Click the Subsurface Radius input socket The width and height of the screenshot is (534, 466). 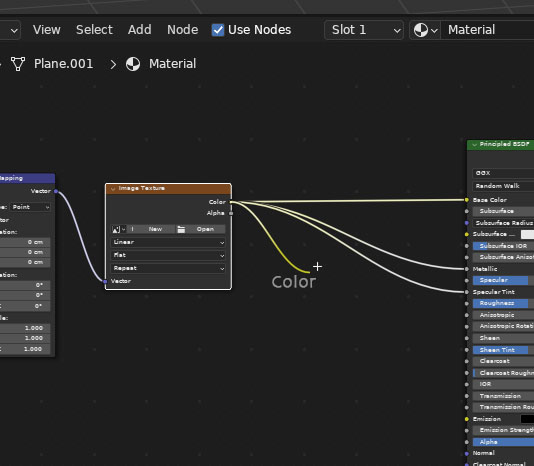(467, 223)
